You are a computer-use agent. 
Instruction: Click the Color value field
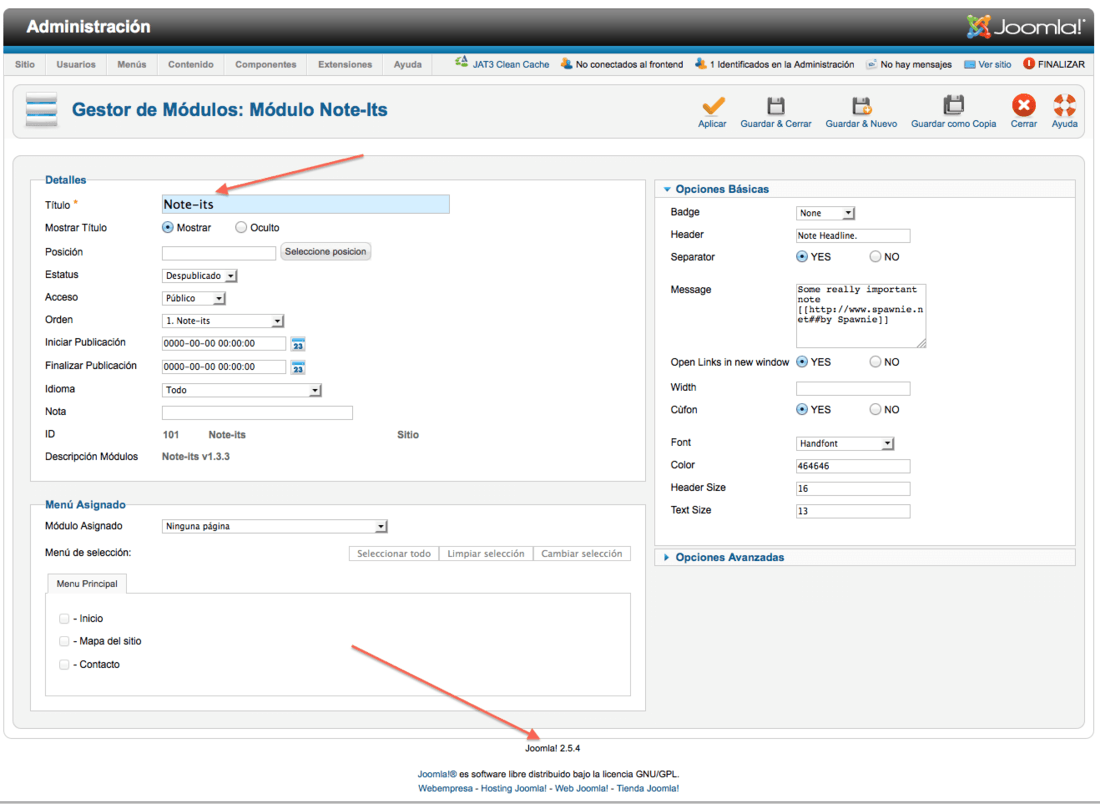(x=853, y=466)
